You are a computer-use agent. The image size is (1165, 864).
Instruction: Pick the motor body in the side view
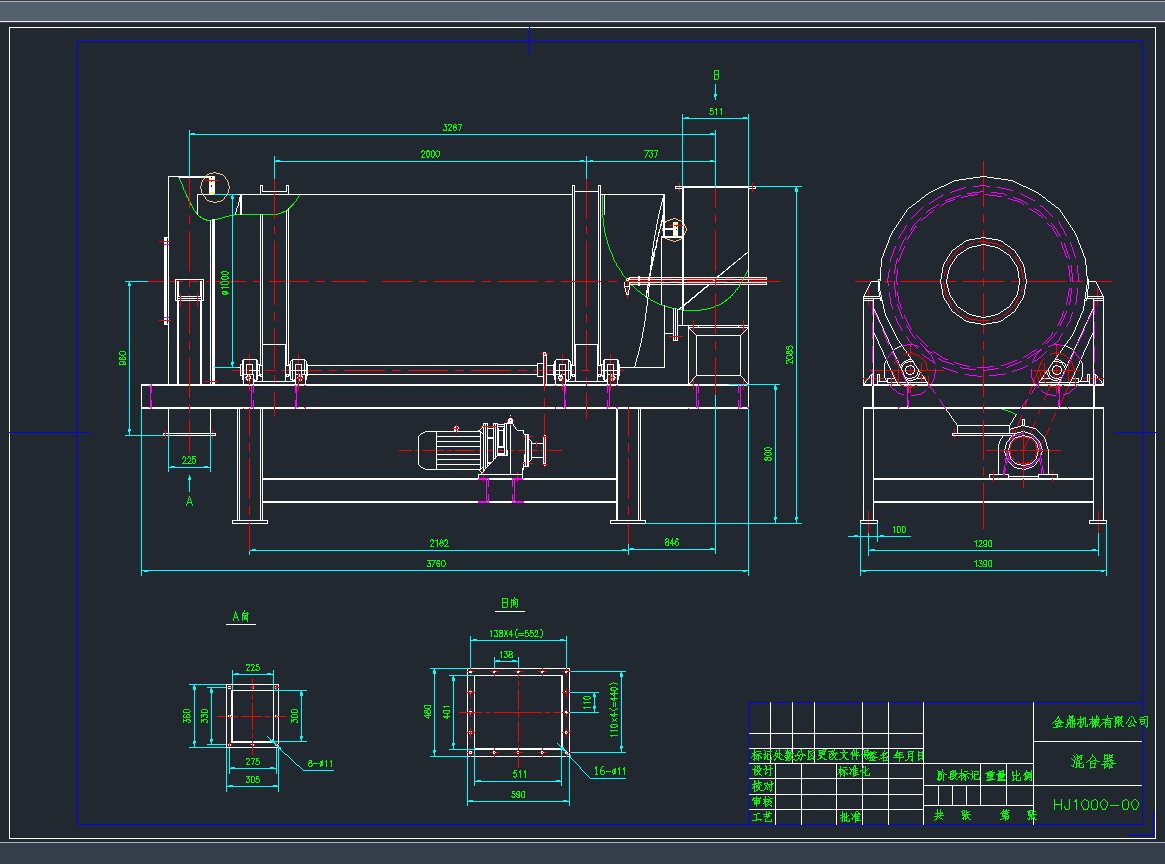pyautogui.click(x=448, y=450)
